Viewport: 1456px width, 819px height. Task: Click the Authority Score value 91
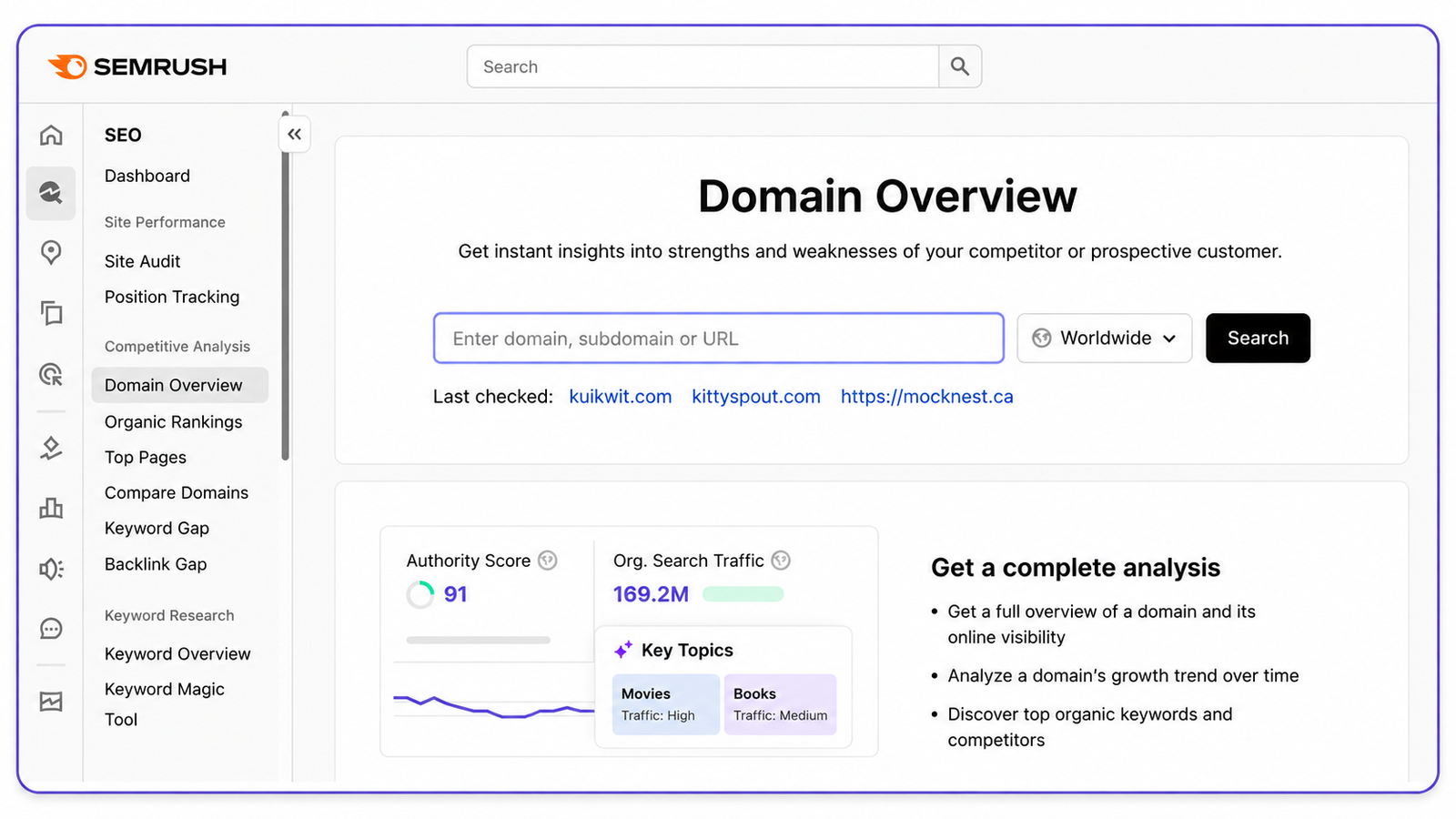[x=455, y=595]
